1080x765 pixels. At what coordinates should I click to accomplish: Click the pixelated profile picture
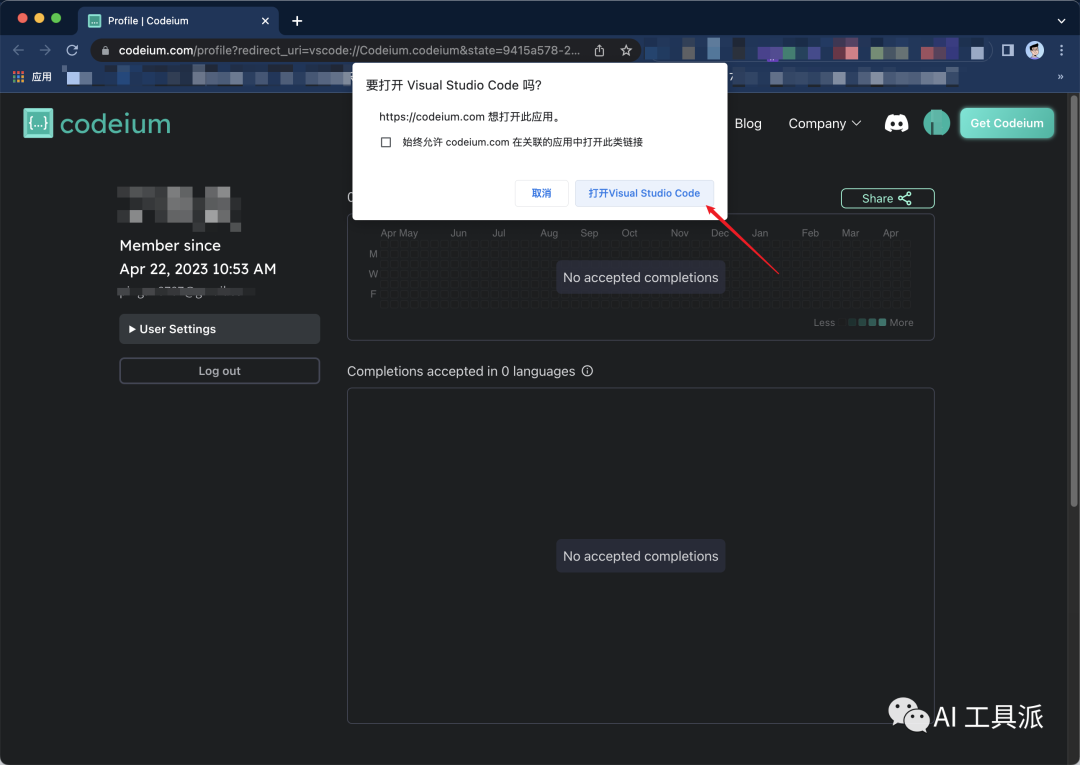tap(178, 208)
